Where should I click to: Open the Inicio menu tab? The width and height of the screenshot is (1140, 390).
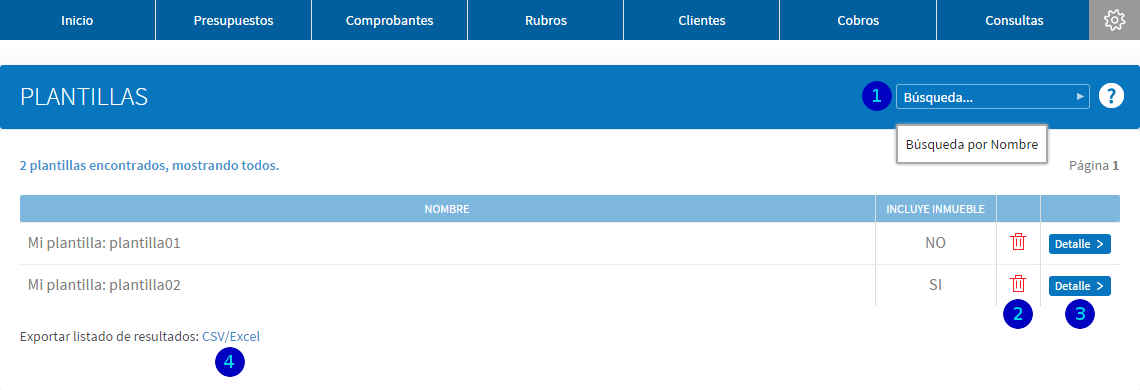coord(77,20)
